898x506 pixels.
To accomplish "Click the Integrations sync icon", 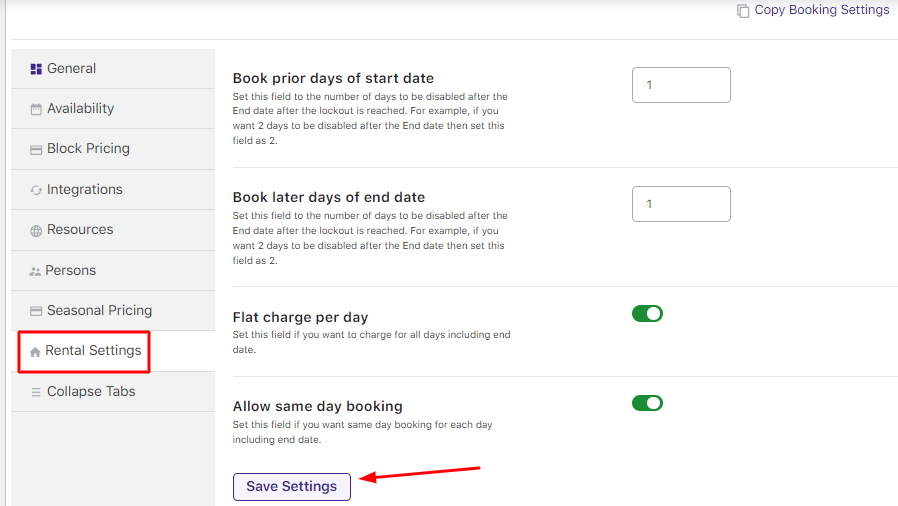I will tap(36, 190).
